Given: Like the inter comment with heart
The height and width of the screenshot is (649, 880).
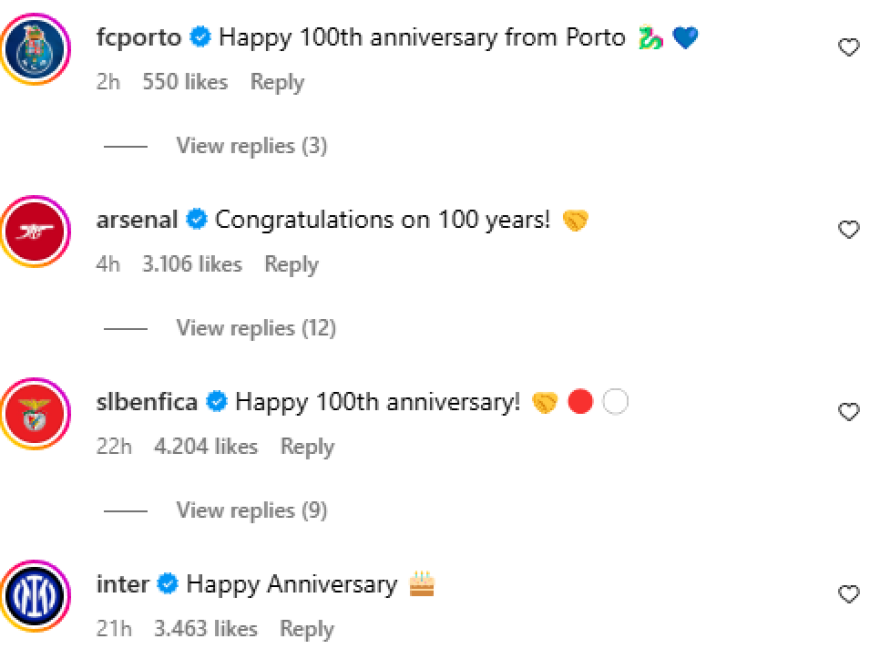Looking at the screenshot, I should pyautogui.click(x=848, y=594).
